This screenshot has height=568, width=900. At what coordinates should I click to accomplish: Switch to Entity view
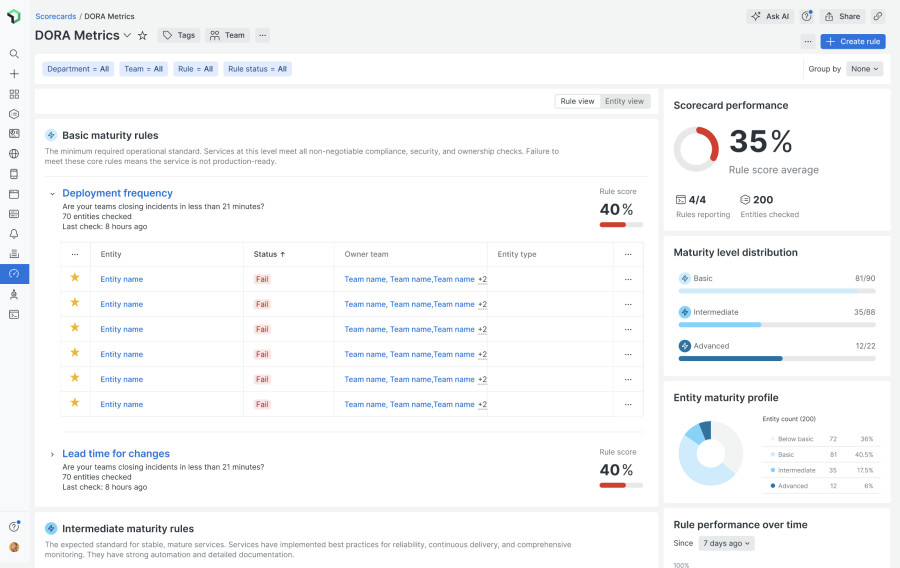(624, 101)
